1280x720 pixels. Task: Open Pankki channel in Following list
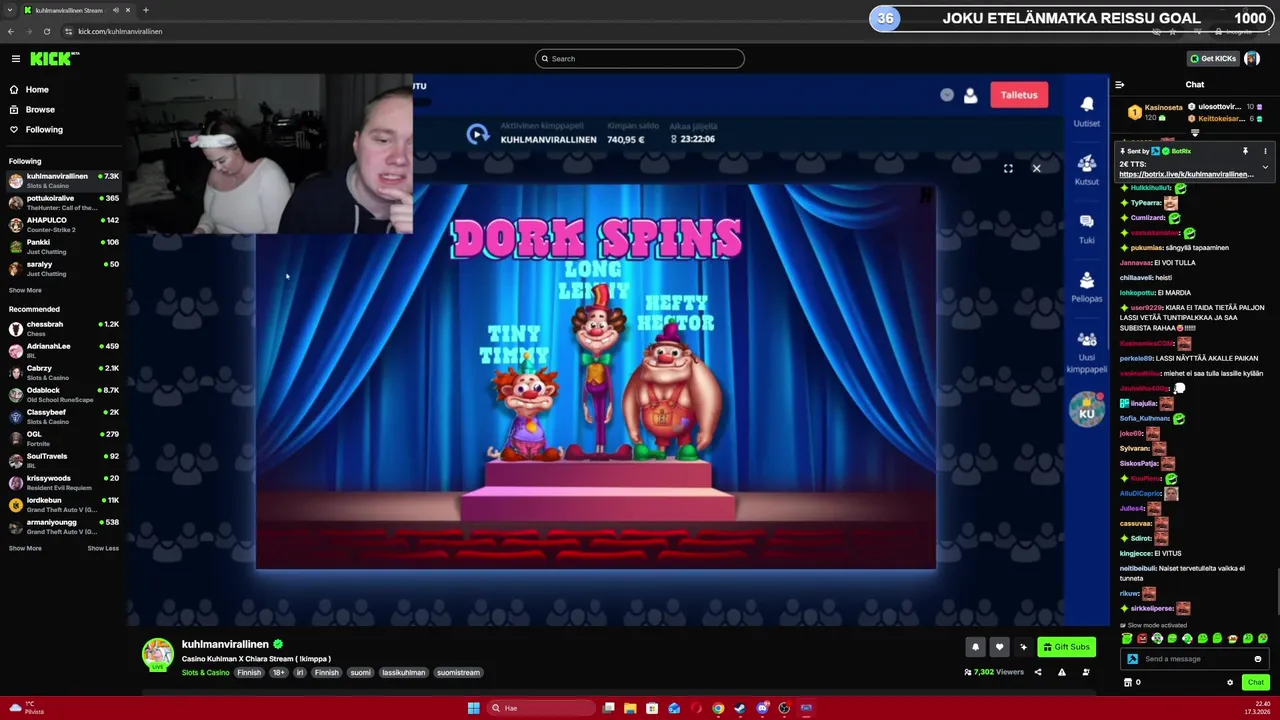pyautogui.click(x=63, y=246)
